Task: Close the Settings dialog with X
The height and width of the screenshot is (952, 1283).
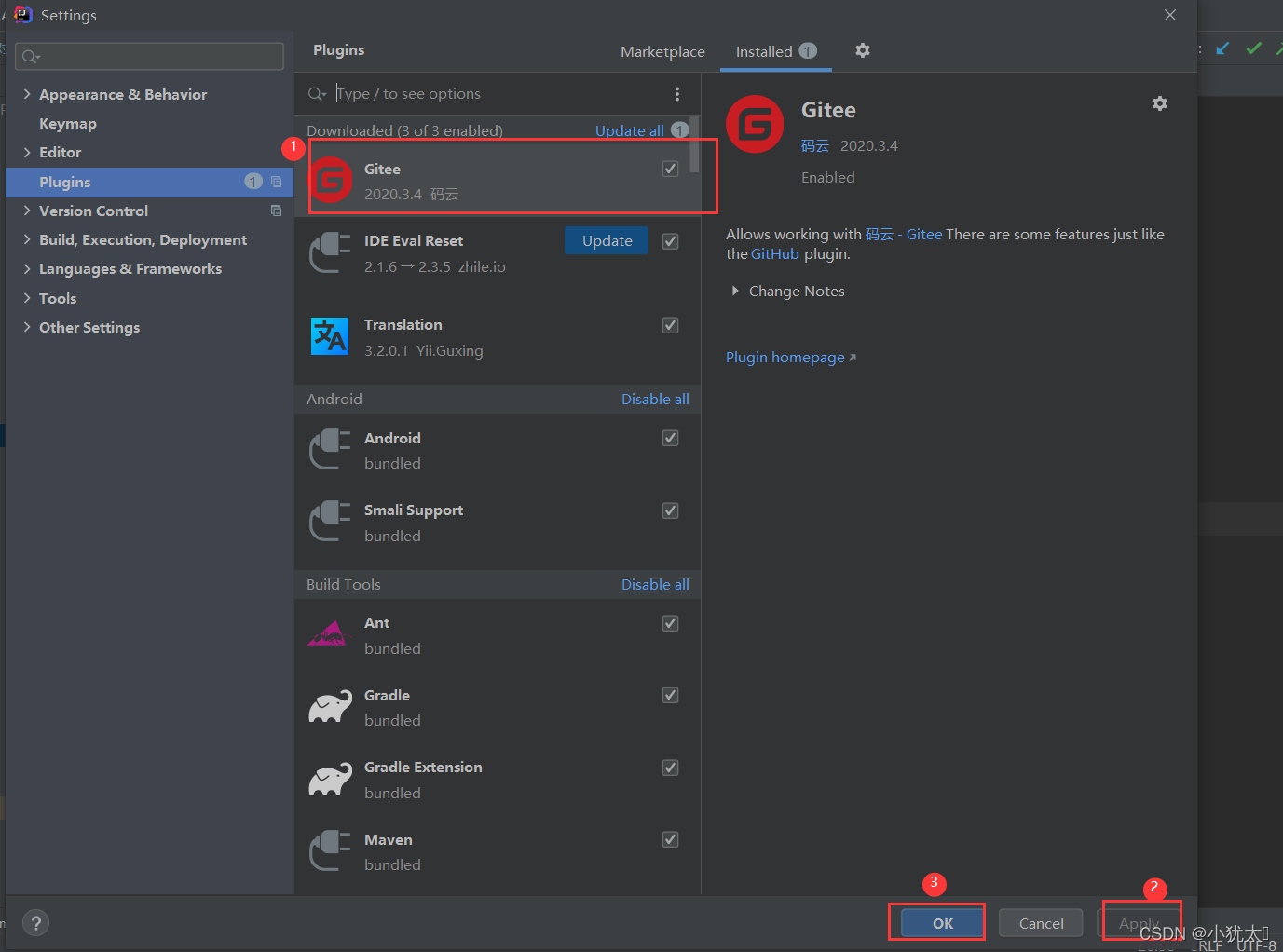Action: click(1170, 15)
